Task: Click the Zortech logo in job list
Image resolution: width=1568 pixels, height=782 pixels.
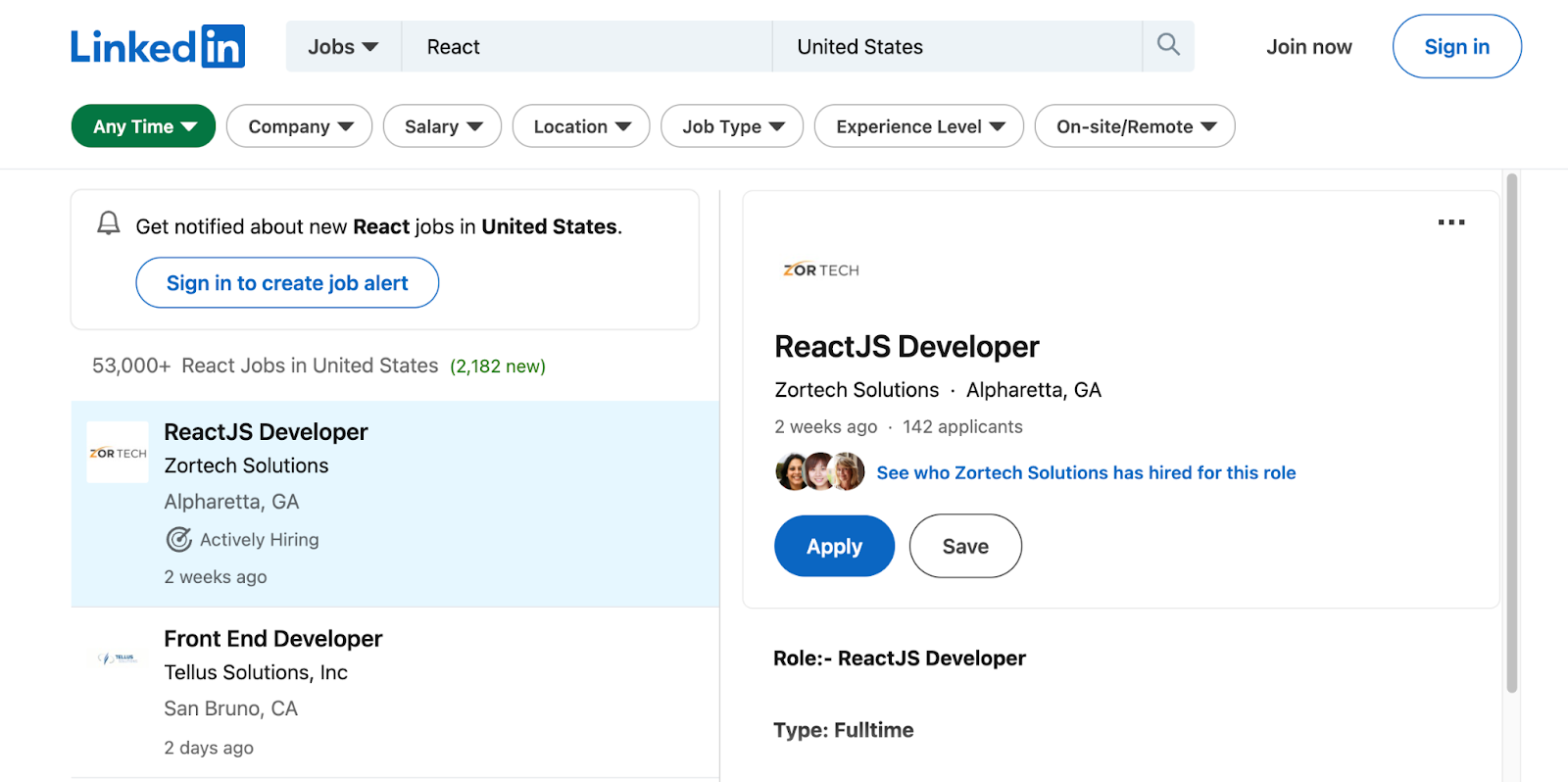Action: click(118, 453)
